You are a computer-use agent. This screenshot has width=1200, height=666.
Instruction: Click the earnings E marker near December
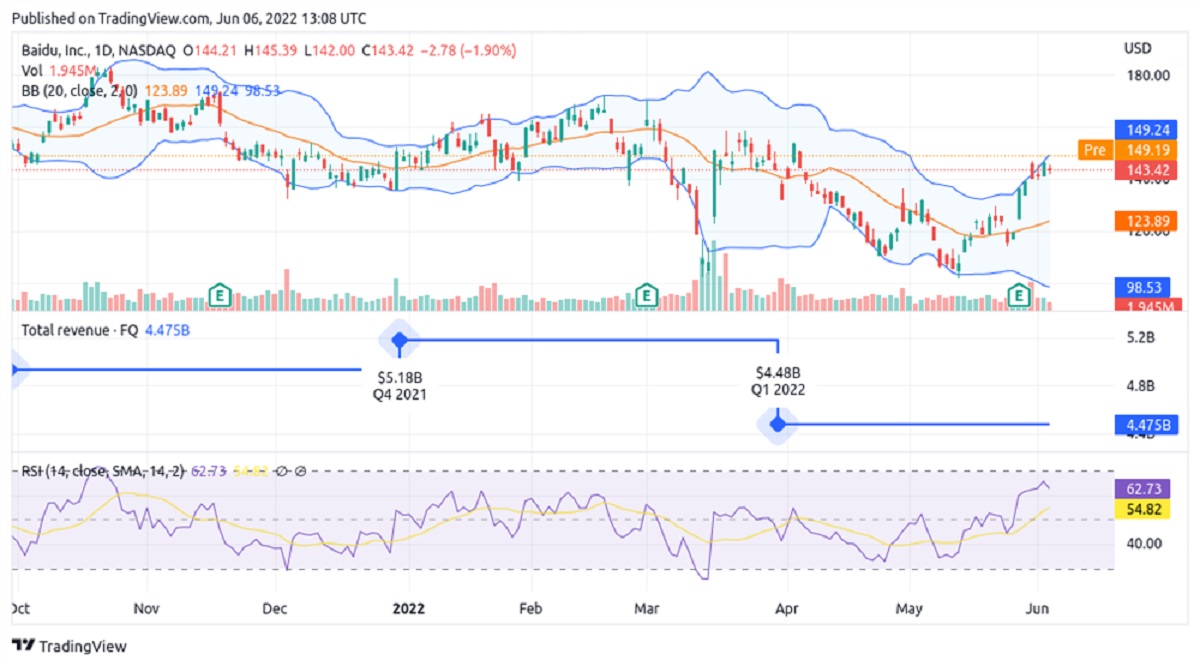(x=220, y=295)
